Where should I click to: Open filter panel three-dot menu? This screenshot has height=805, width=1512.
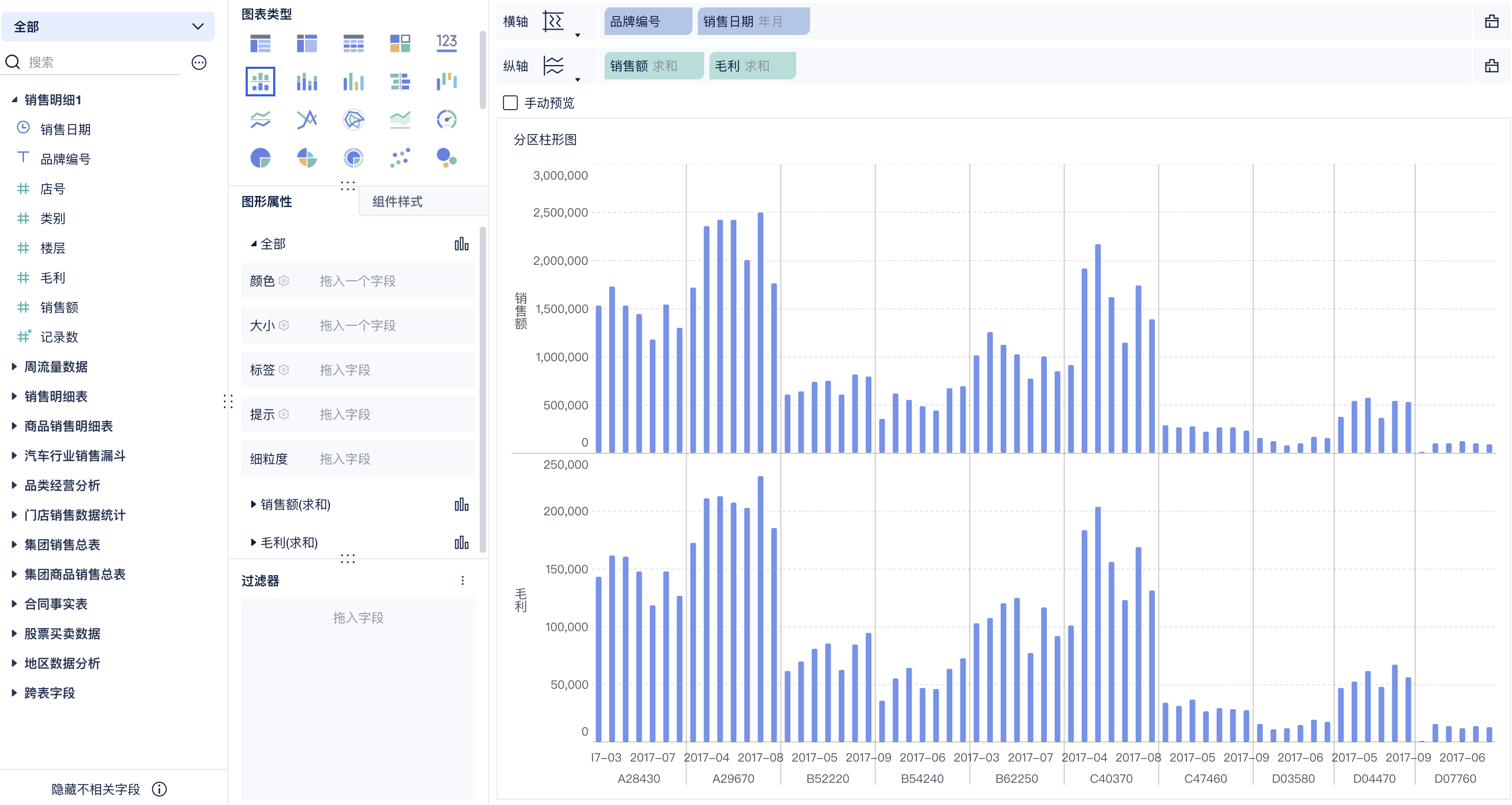tap(463, 580)
